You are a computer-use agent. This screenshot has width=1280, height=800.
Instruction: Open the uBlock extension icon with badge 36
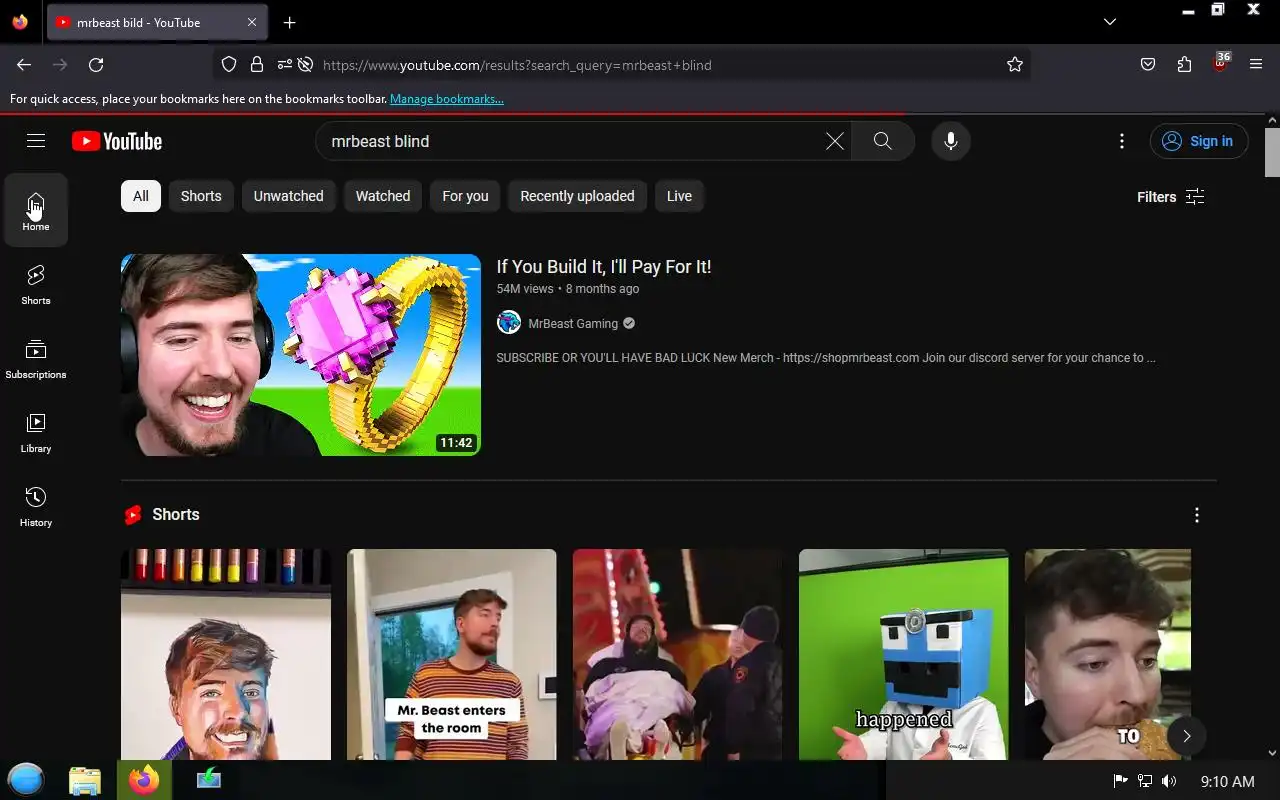1220,63
